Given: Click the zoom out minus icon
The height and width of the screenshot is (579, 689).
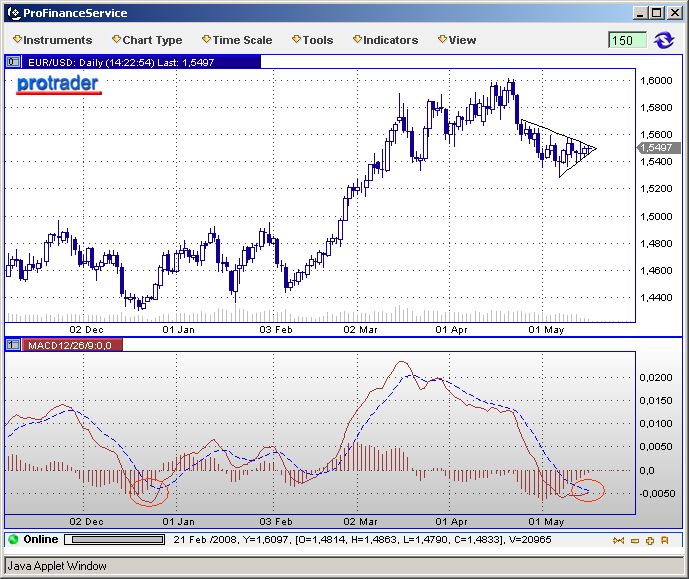Looking at the screenshot, I should [x=635, y=541].
